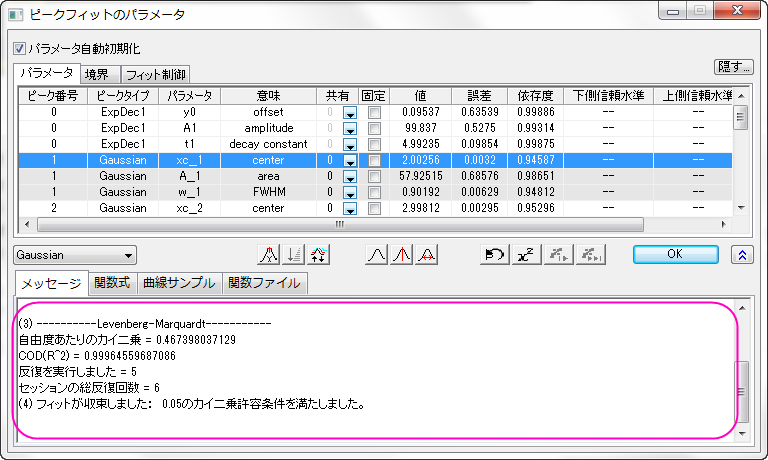Click the 誤差 column header
This screenshot has width=768, height=460.
(x=479, y=96)
